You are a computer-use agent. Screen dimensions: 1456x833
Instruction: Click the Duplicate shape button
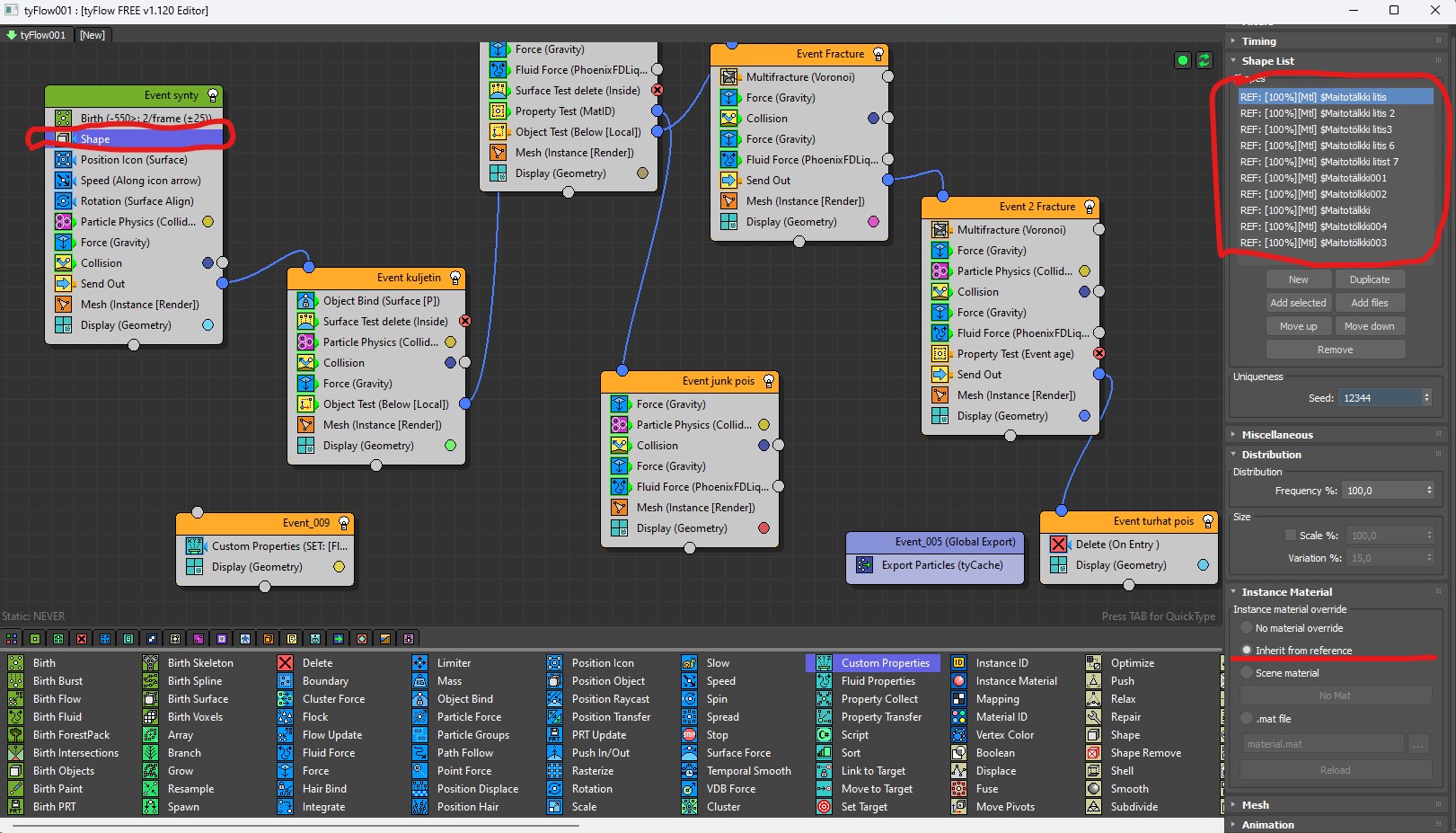(x=1370, y=279)
